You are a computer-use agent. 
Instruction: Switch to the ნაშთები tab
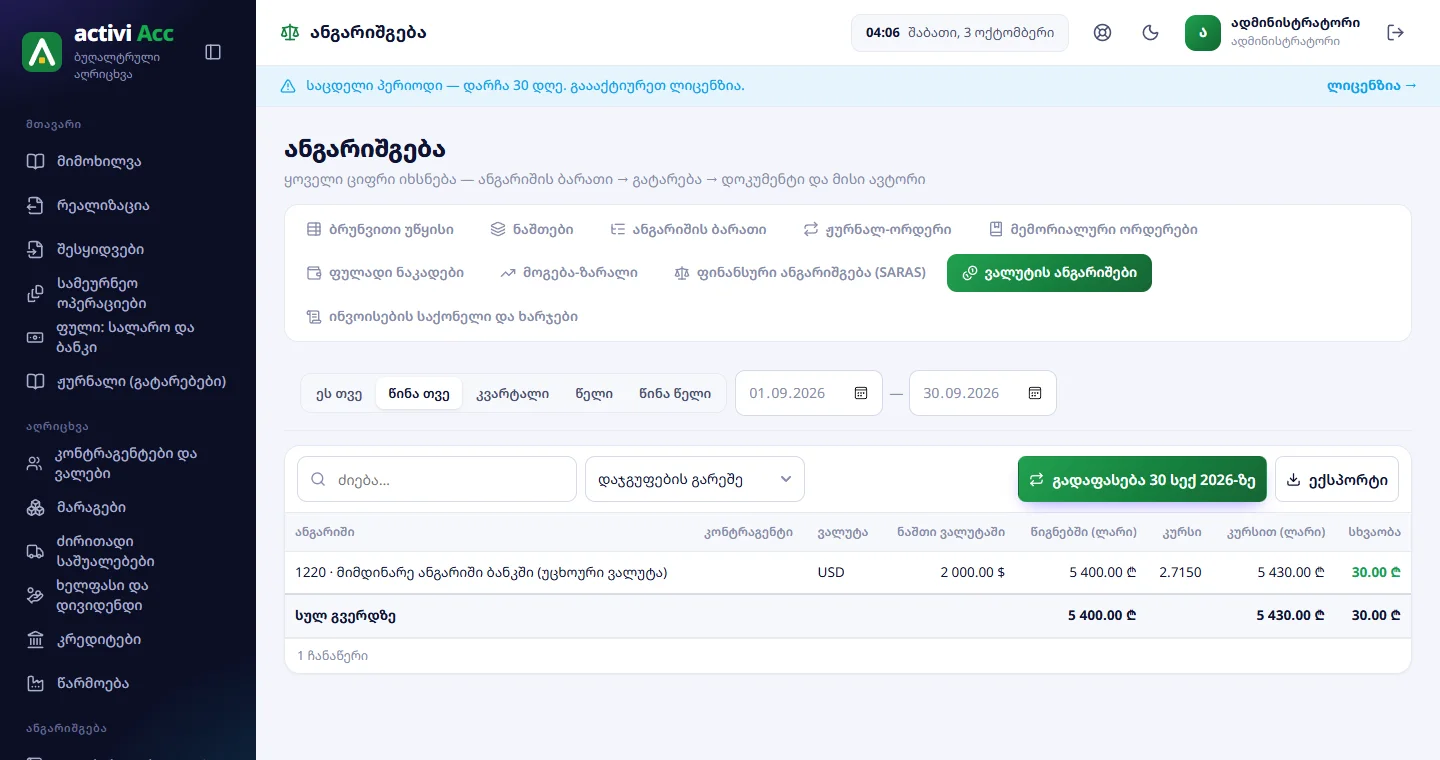532,230
